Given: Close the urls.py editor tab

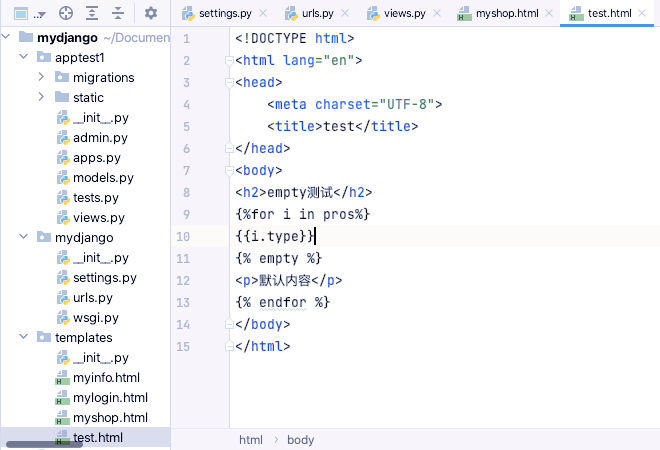Looking at the screenshot, I should (x=345, y=13).
